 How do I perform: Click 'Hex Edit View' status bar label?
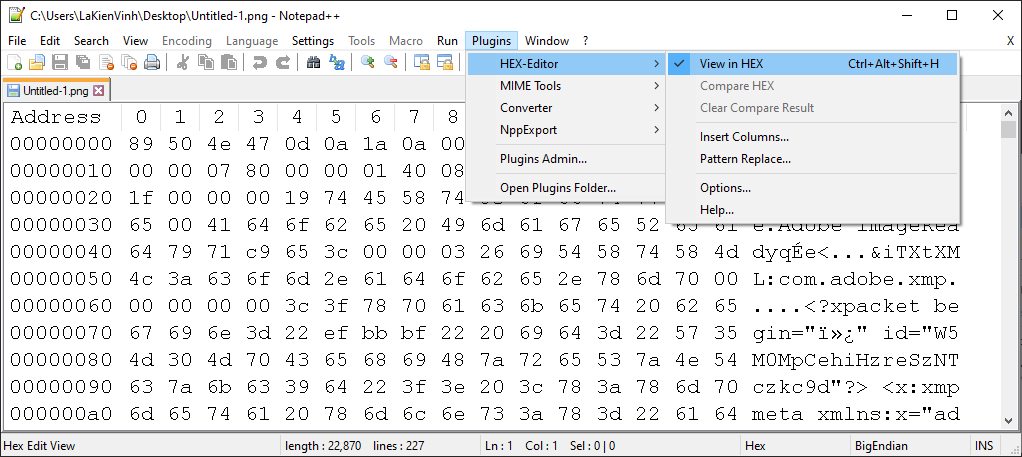point(39,446)
